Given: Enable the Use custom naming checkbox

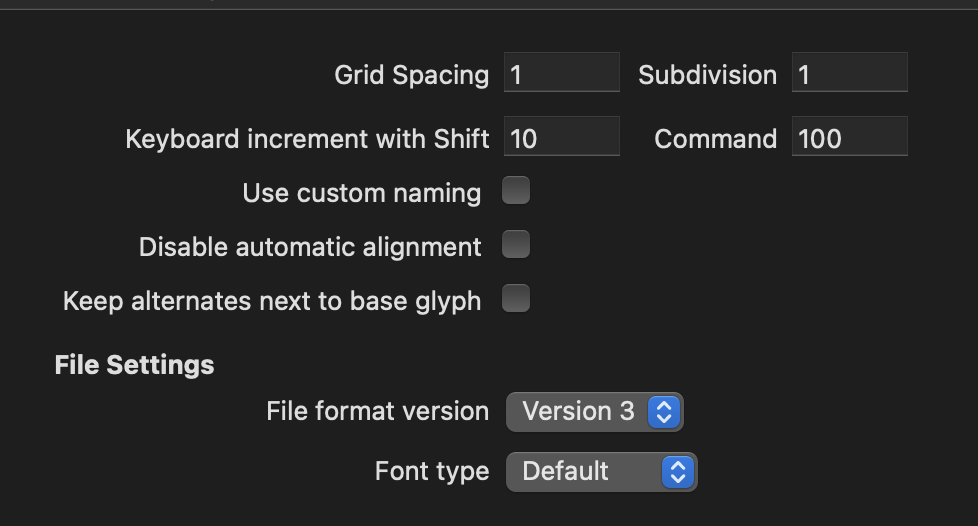Looking at the screenshot, I should pyautogui.click(x=516, y=190).
